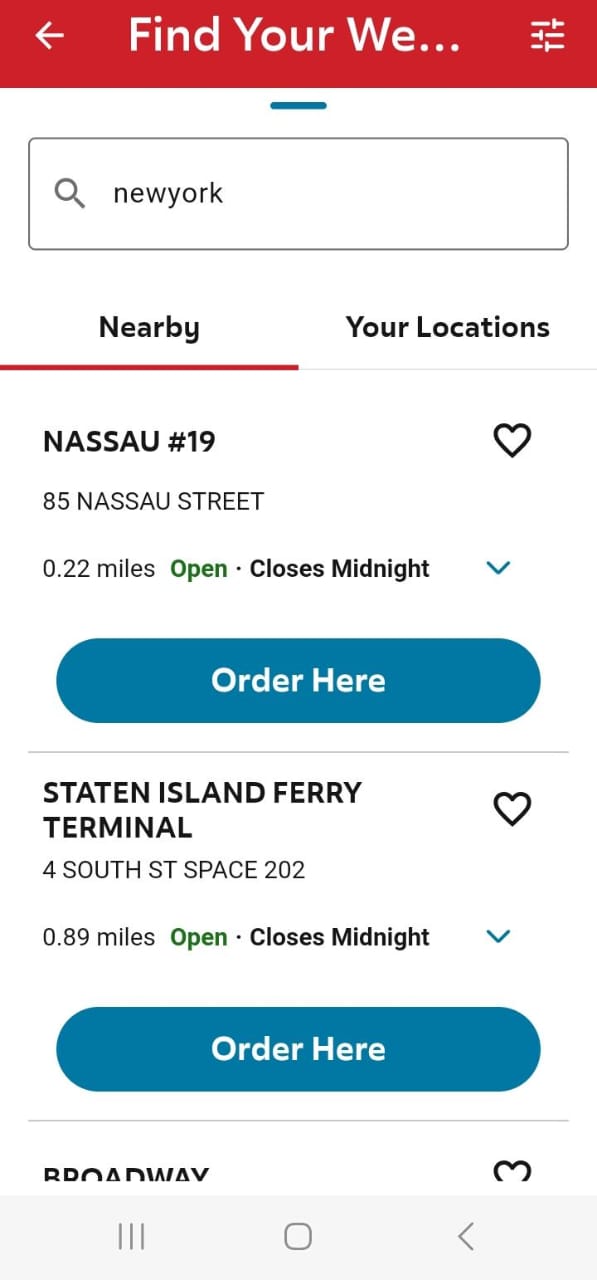Tap the home button in navigation bar
The height and width of the screenshot is (1280, 597).
click(297, 1236)
